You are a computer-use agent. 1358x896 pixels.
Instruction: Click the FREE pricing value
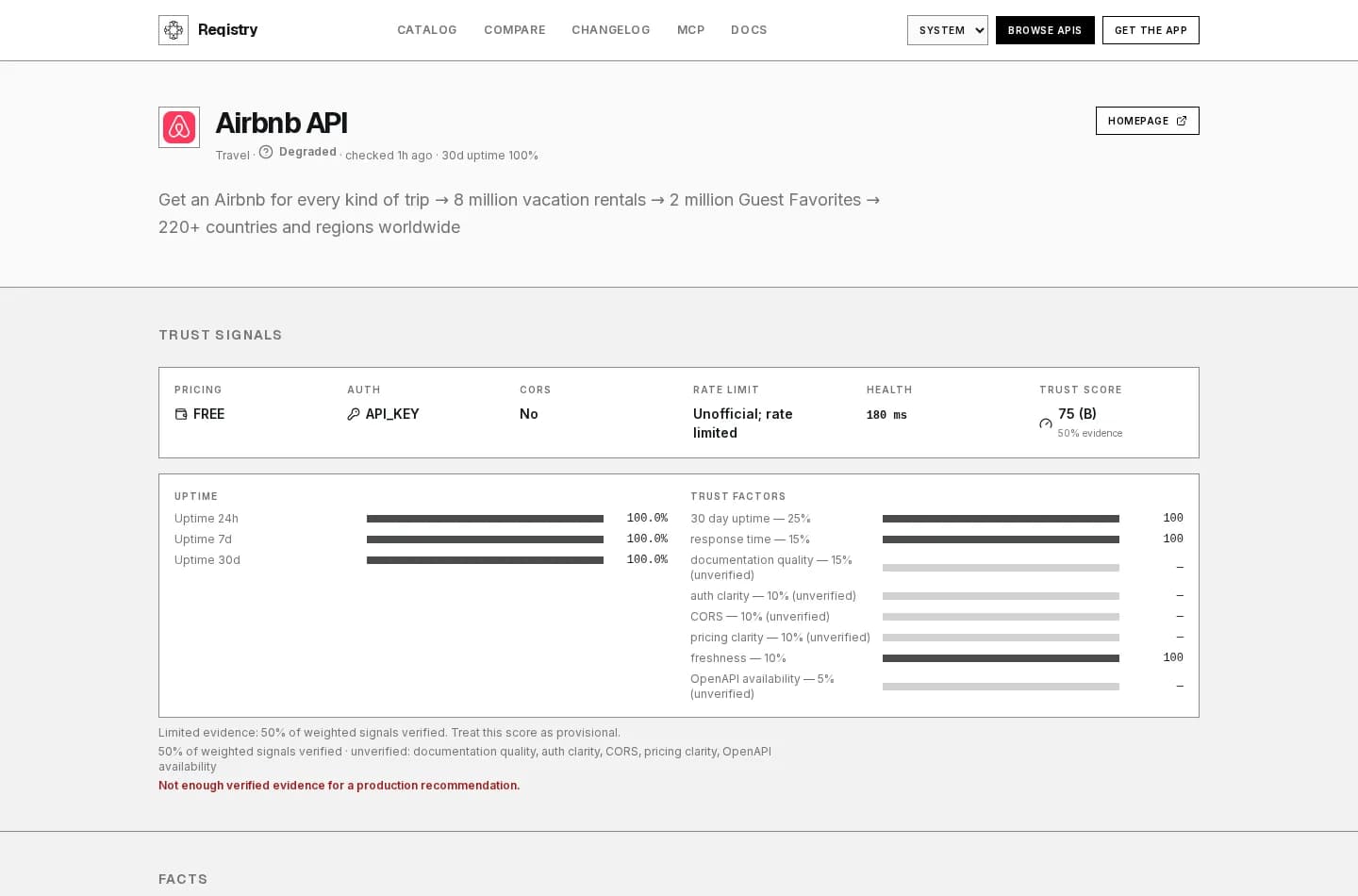click(208, 414)
